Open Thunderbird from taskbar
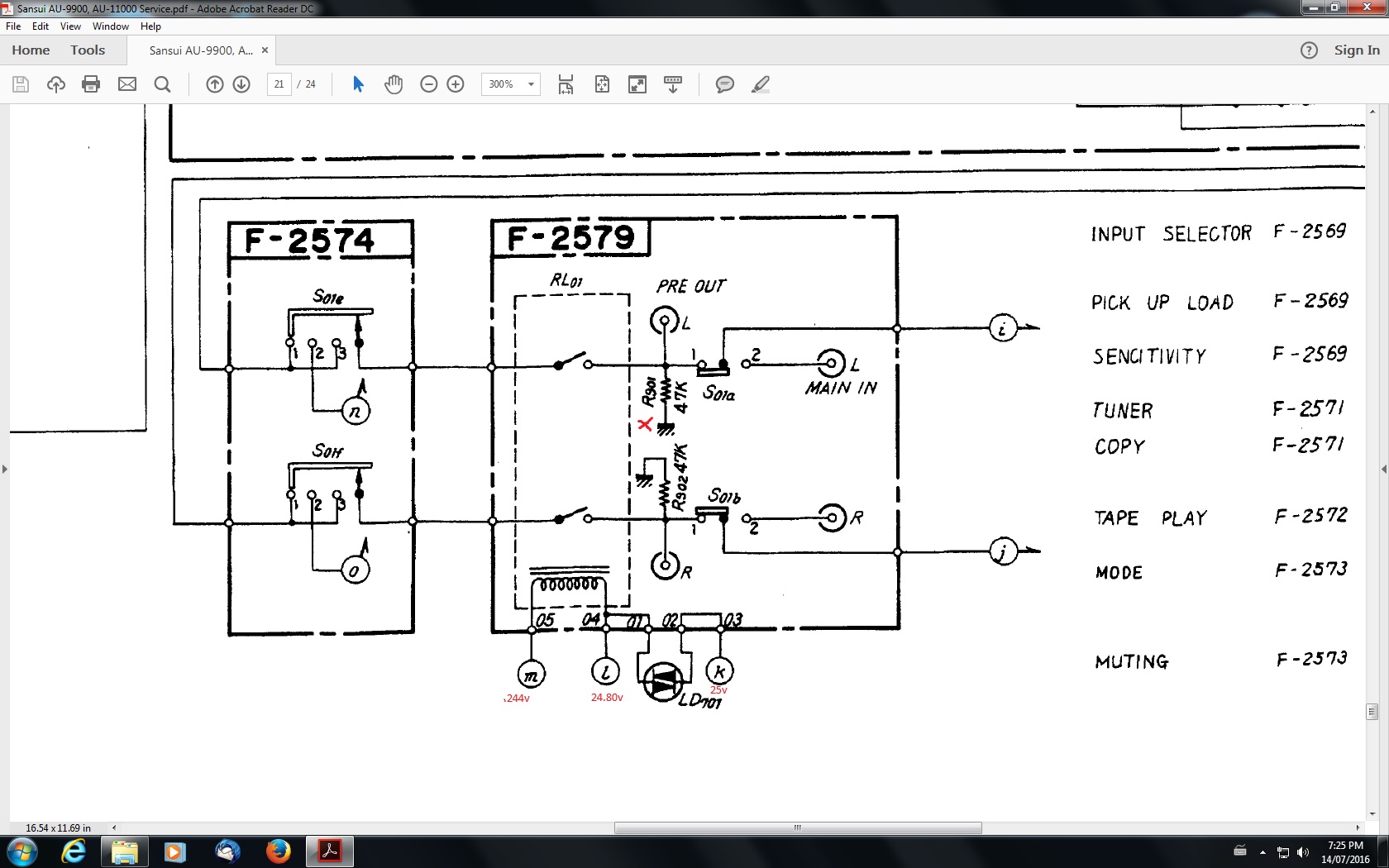Screen dimensions: 1389x868 [x=227, y=851]
